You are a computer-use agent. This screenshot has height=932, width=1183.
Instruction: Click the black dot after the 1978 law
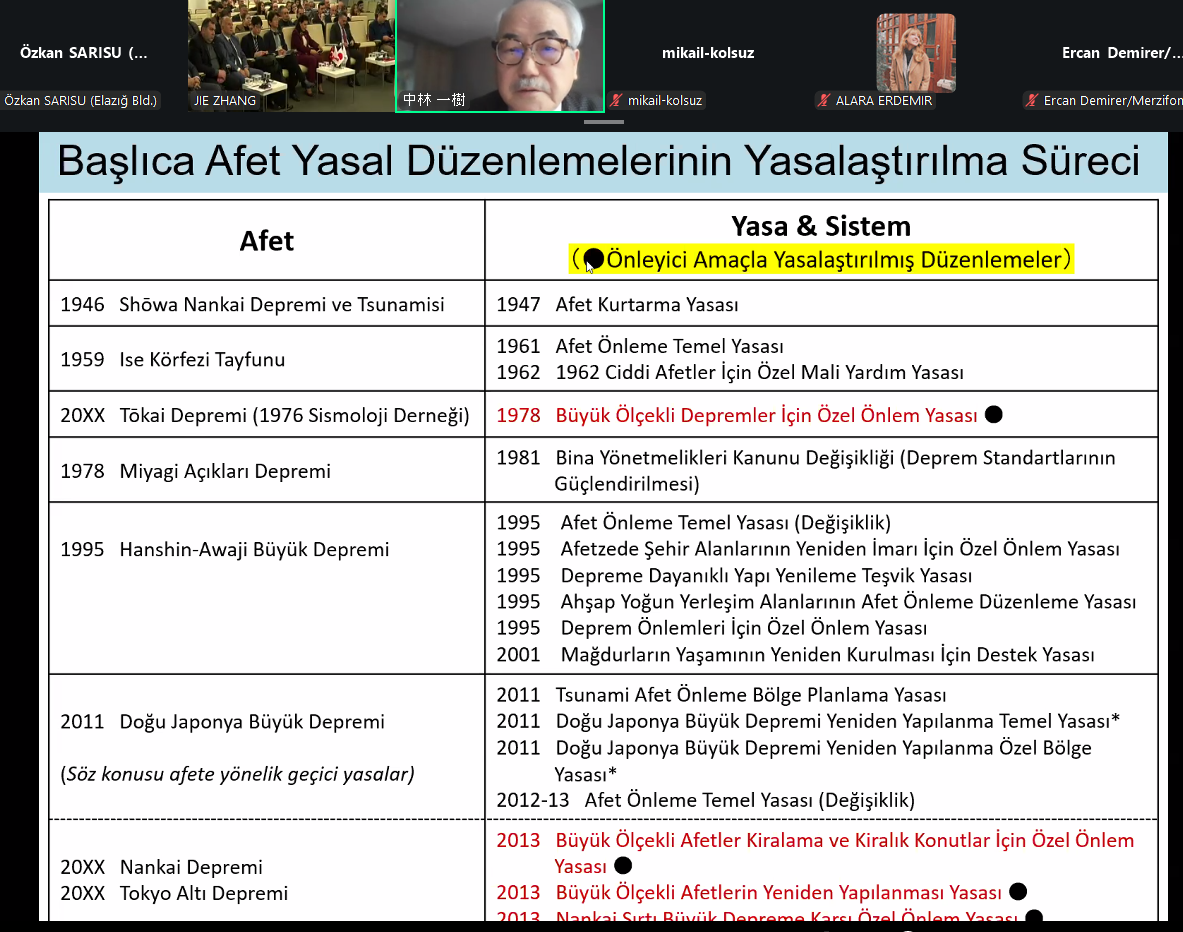pyautogui.click(x=993, y=415)
